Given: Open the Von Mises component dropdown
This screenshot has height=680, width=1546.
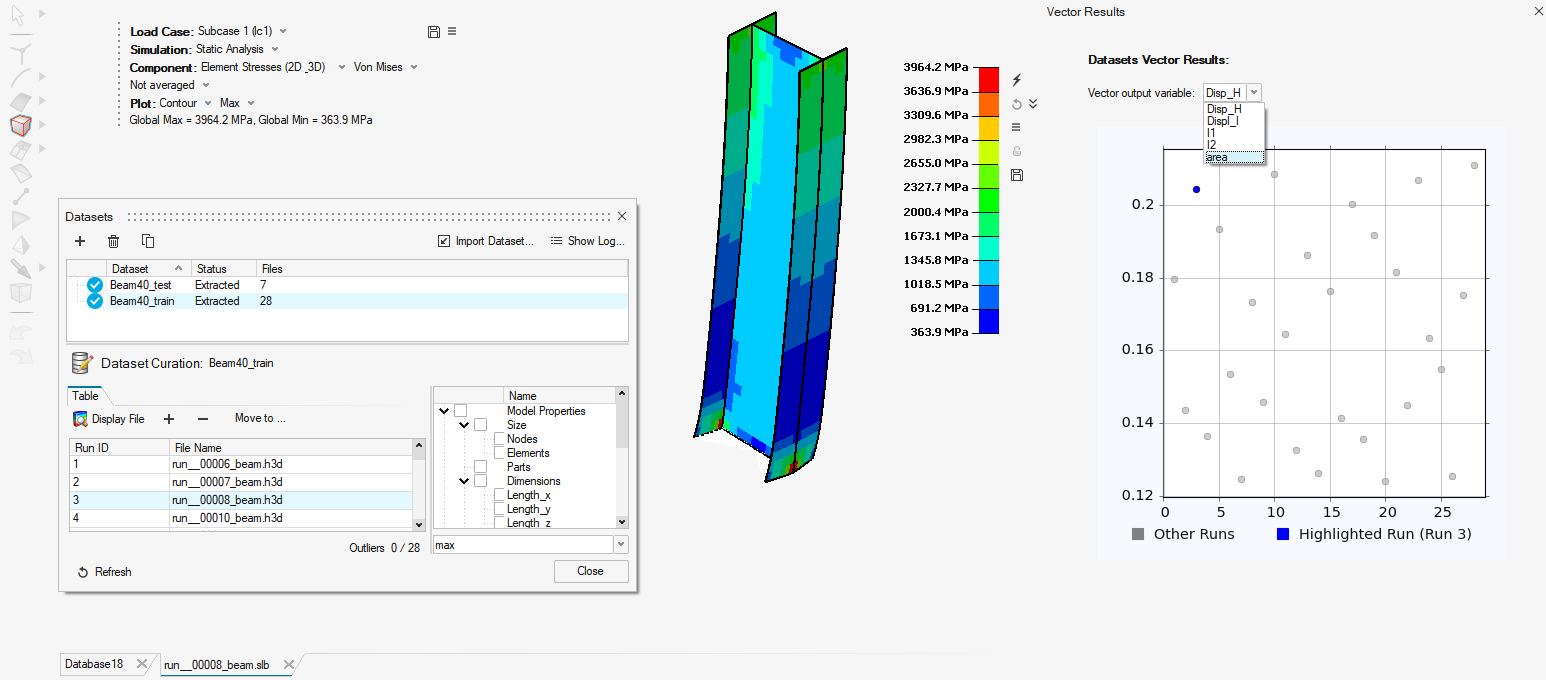Looking at the screenshot, I should [385, 67].
